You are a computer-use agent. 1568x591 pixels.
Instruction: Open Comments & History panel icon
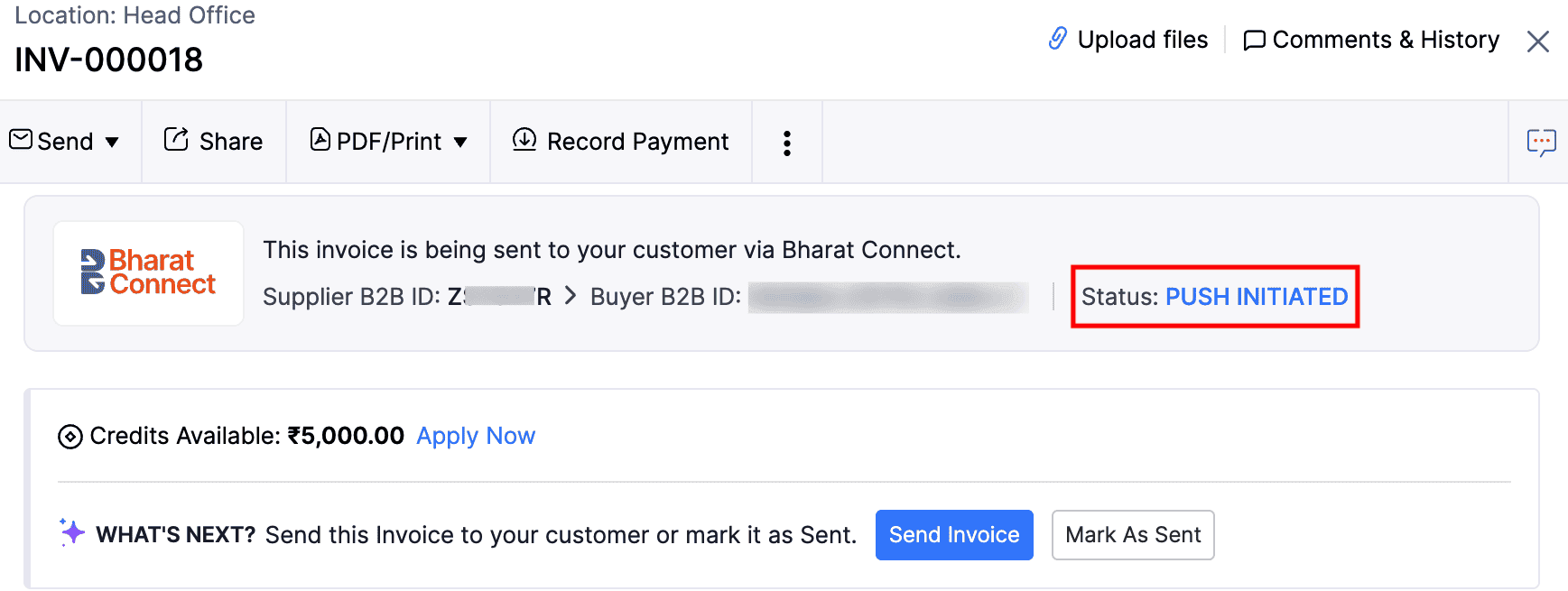coord(1255,40)
